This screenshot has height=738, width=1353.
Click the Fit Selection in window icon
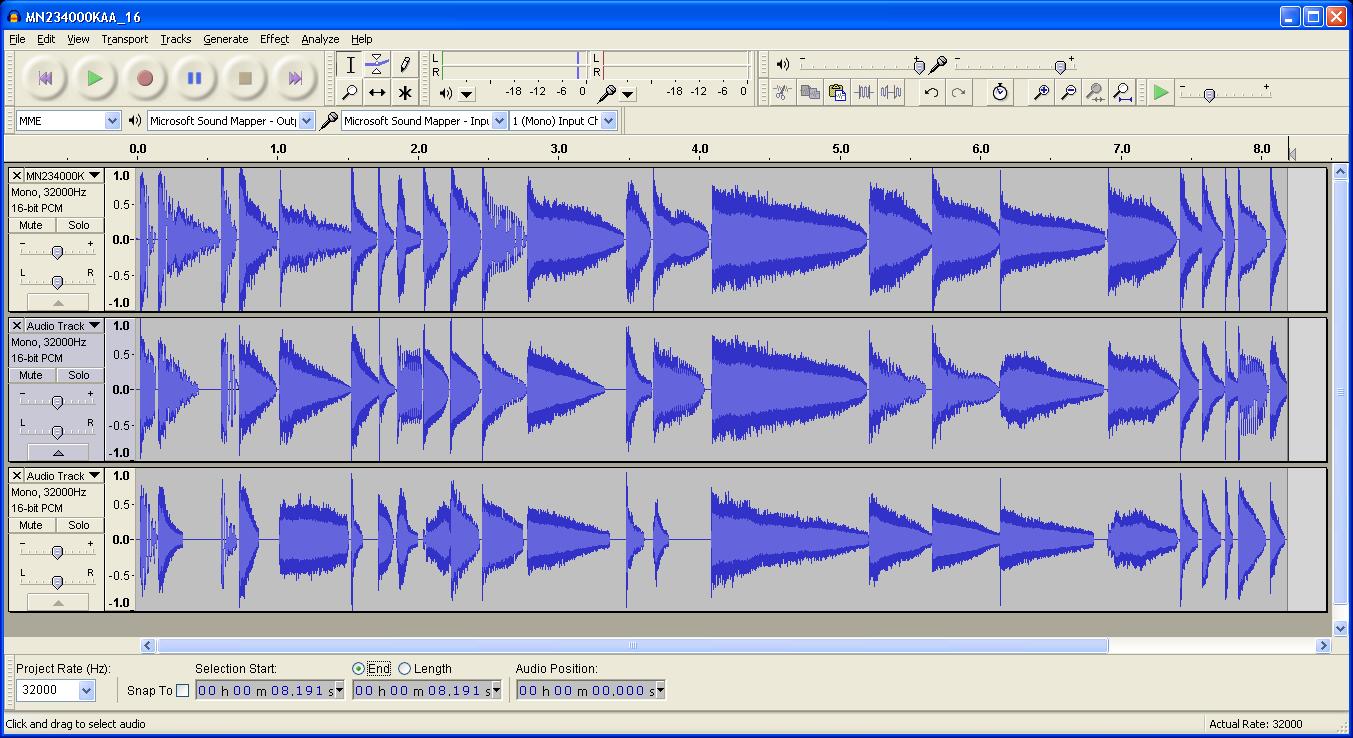(1095, 92)
